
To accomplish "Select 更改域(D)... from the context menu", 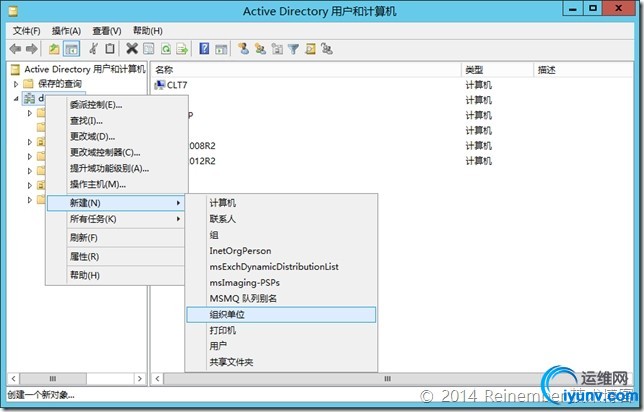I will click(117, 136).
